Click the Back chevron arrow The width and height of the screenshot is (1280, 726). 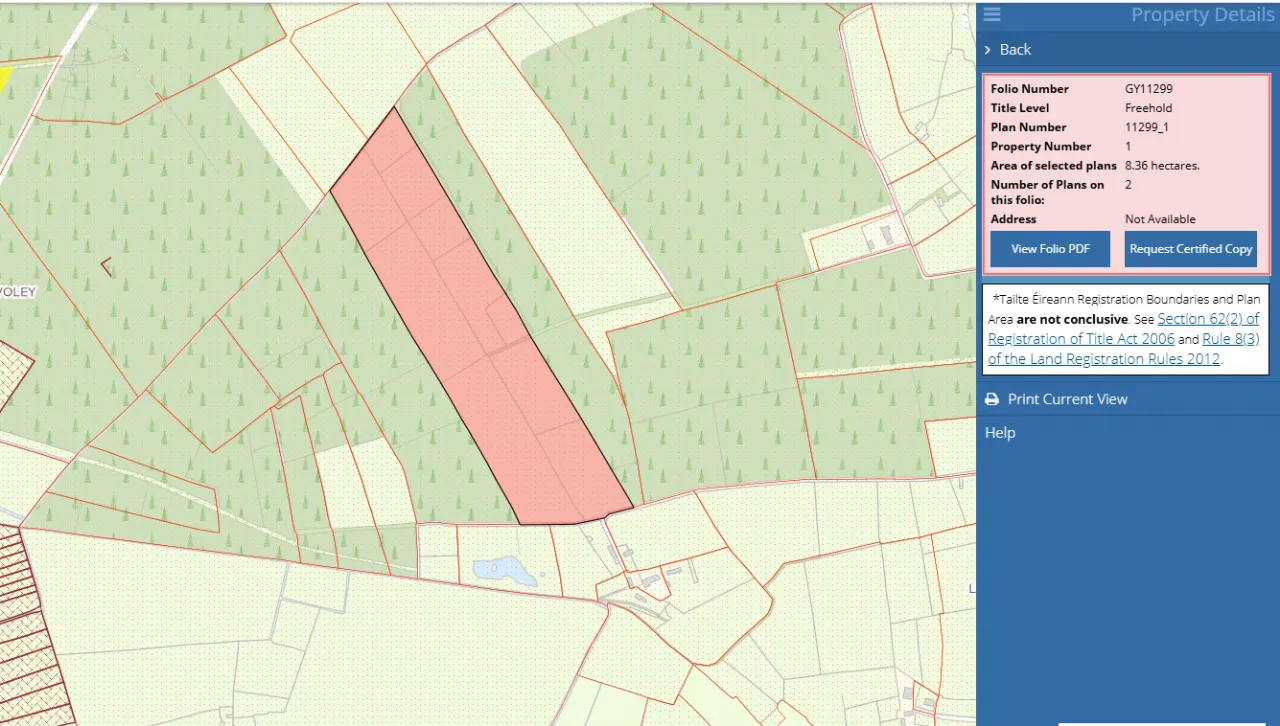tap(988, 50)
